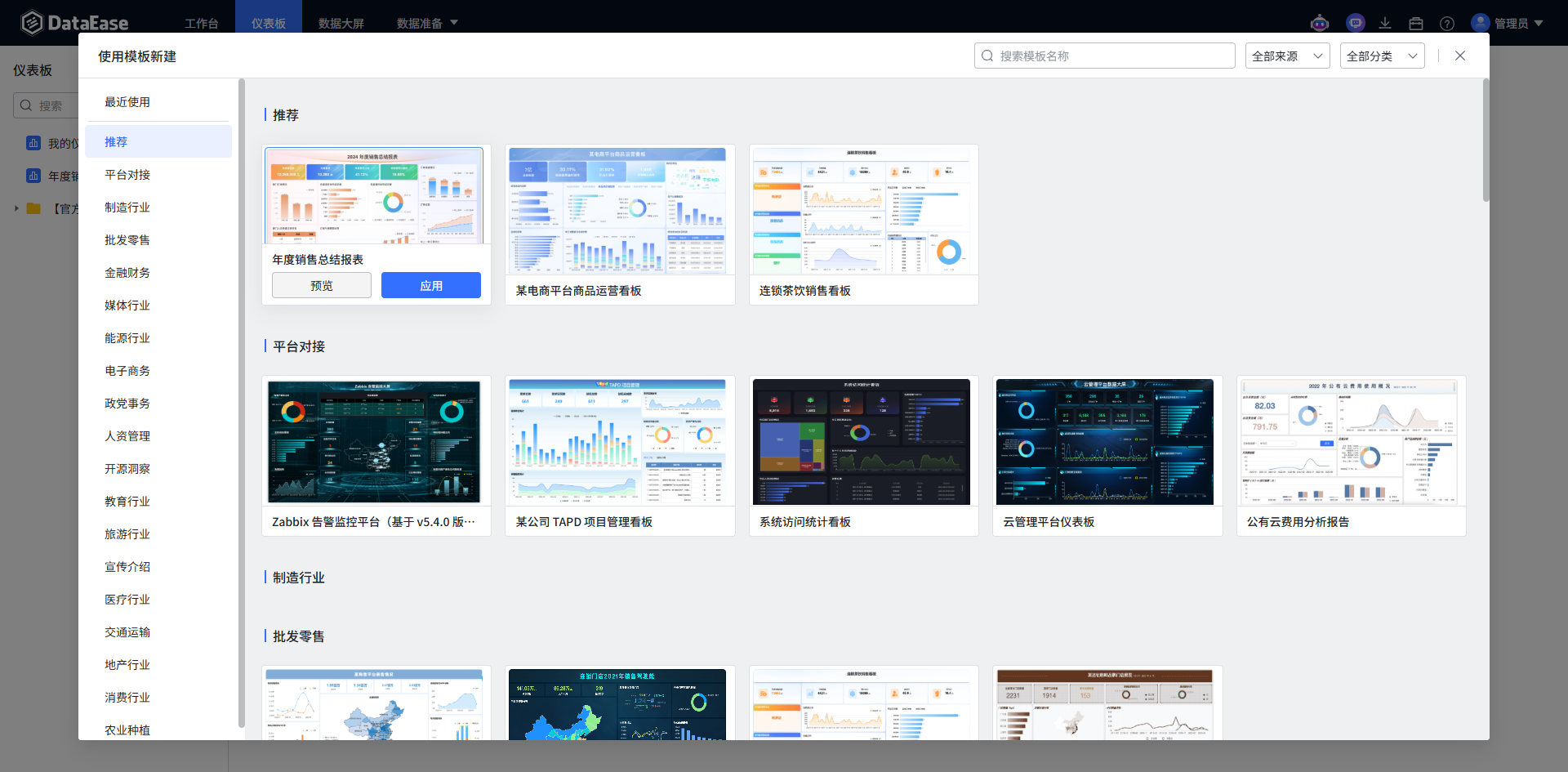Open the 云管理平台仪表板 template
This screenshot has width=1568, height=772.
pos(1107,456)
